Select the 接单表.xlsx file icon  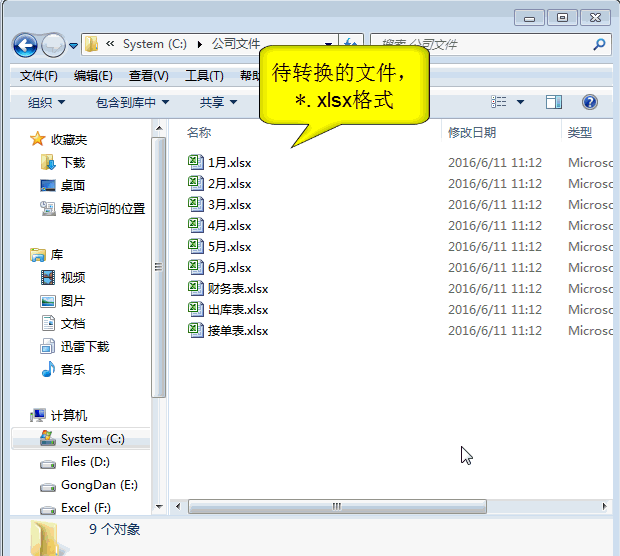click(x=196, y=330)
